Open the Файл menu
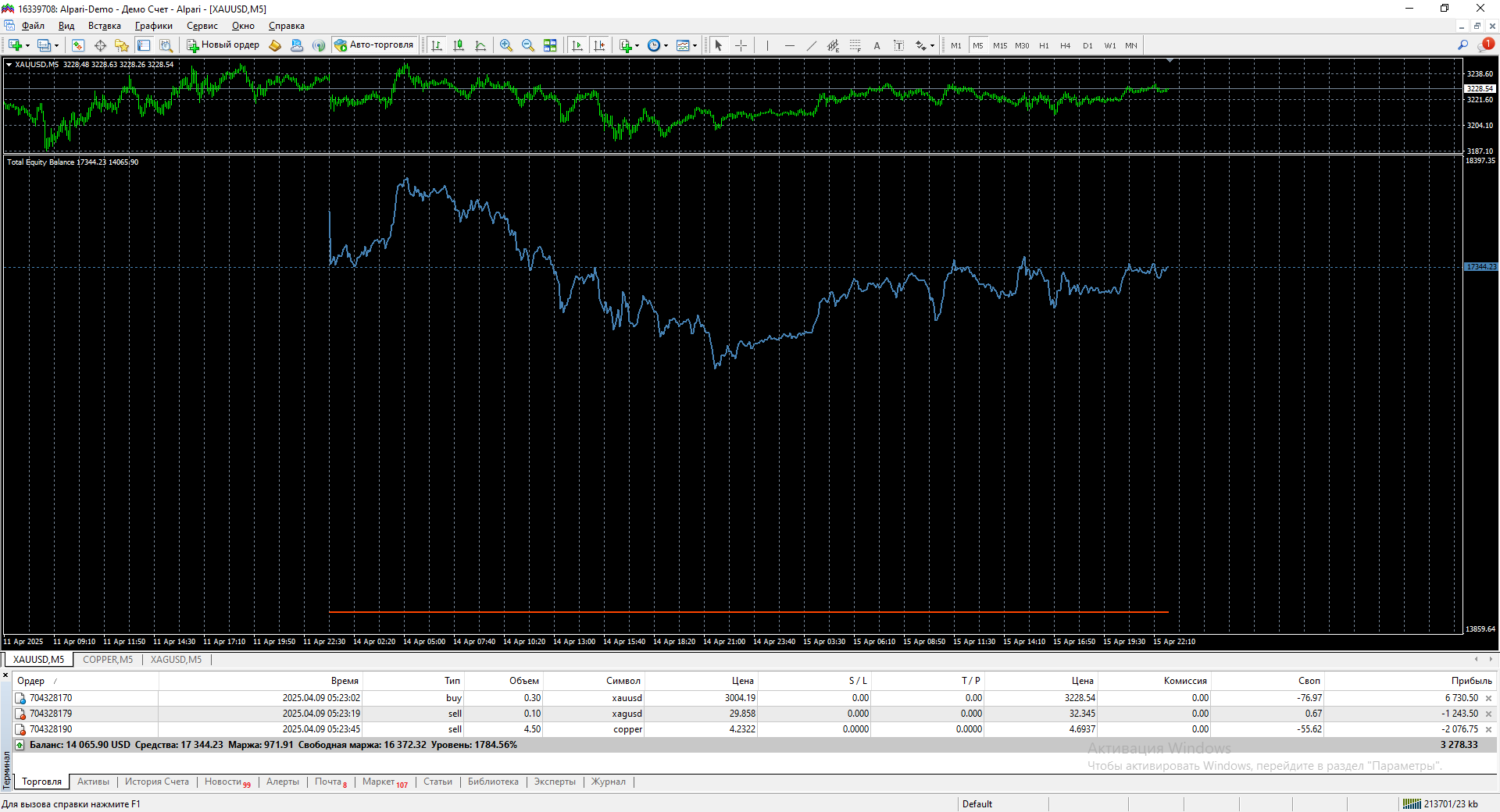 point(33,26)
